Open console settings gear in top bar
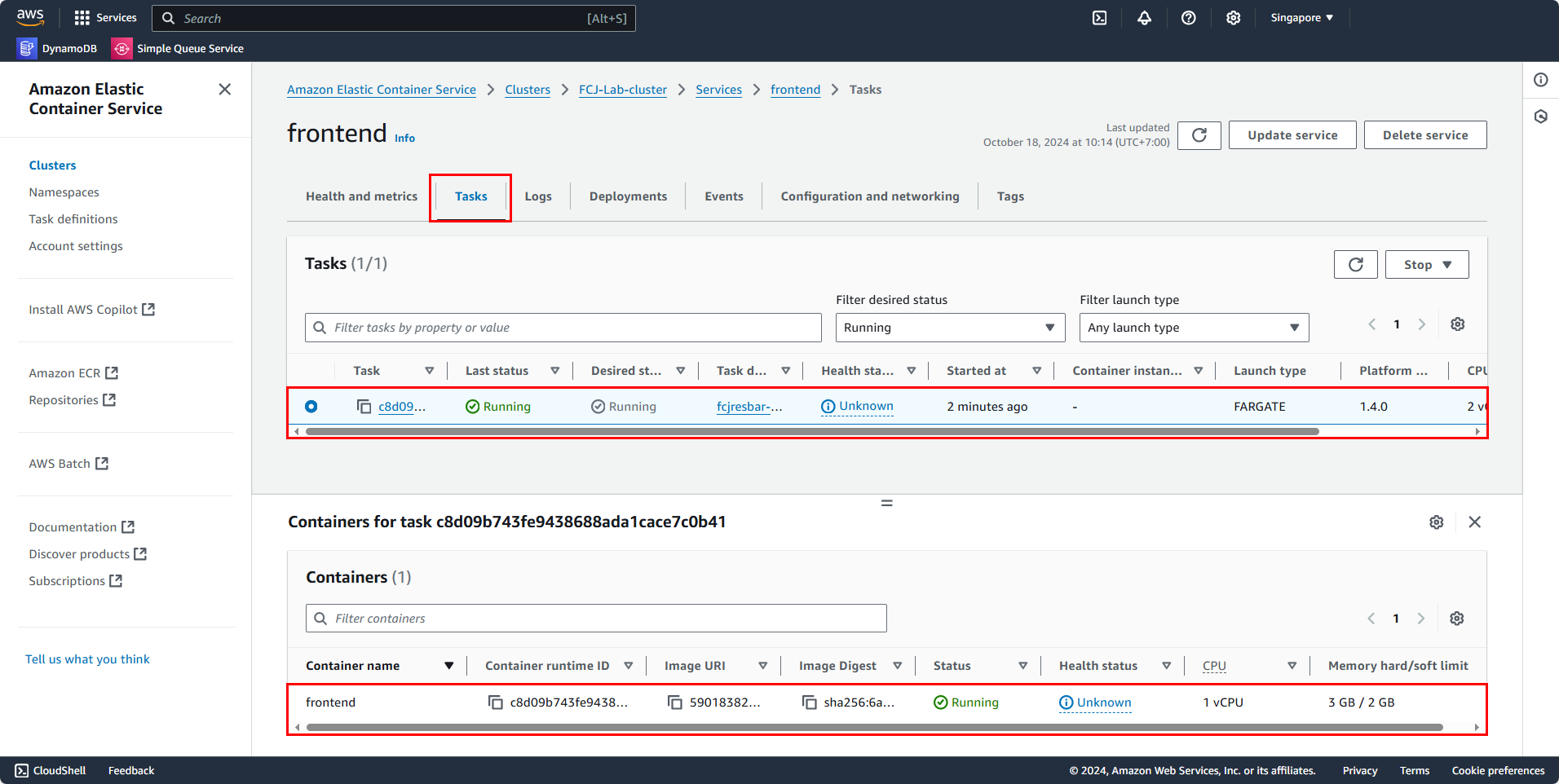1559x784 pixels. (1234, 18)
